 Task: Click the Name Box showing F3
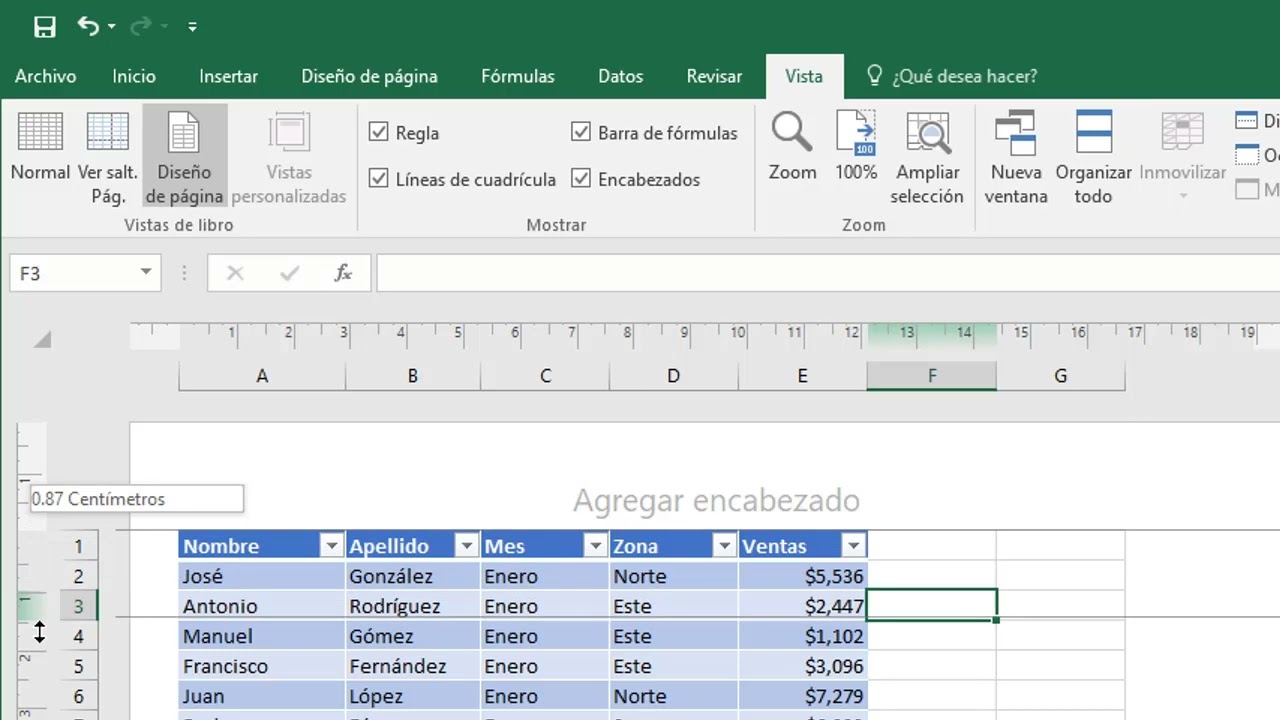(x=73, y=273)
